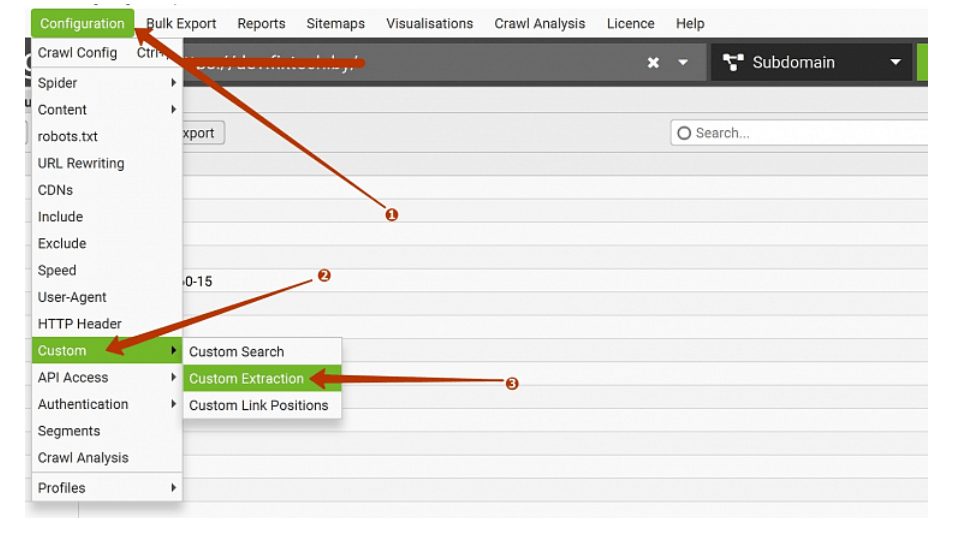Open the Reports menu
Viewport: 965px width, 537px height.
(x=261, y=23)
